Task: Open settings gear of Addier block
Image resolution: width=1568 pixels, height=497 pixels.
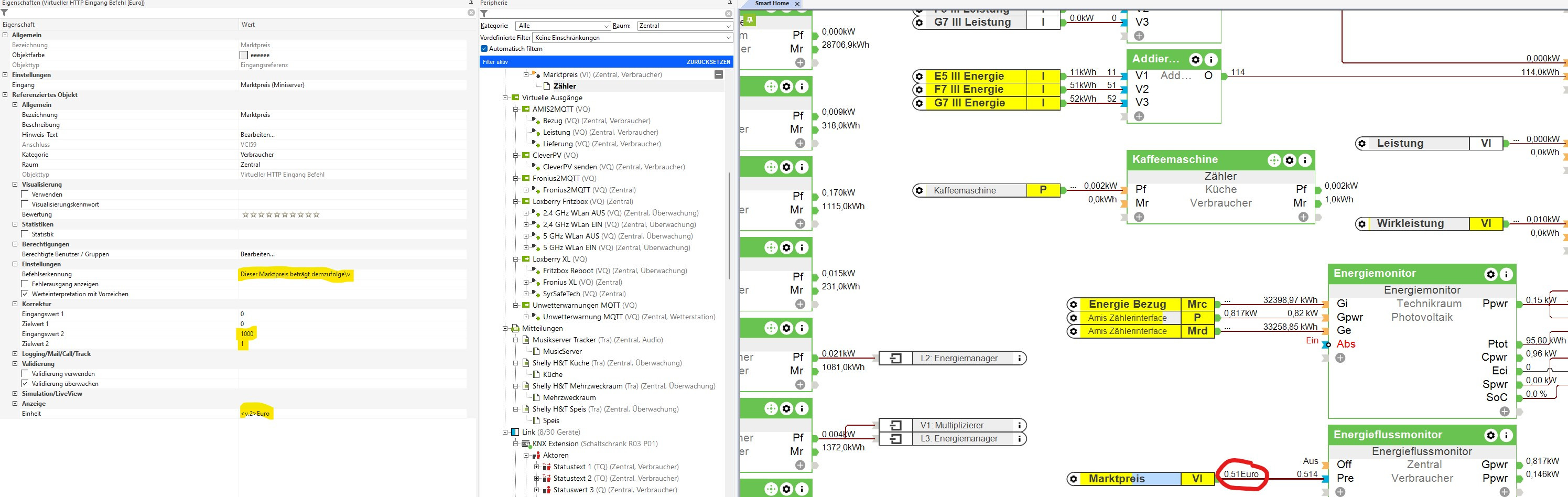Action: tap(1195, 60)
